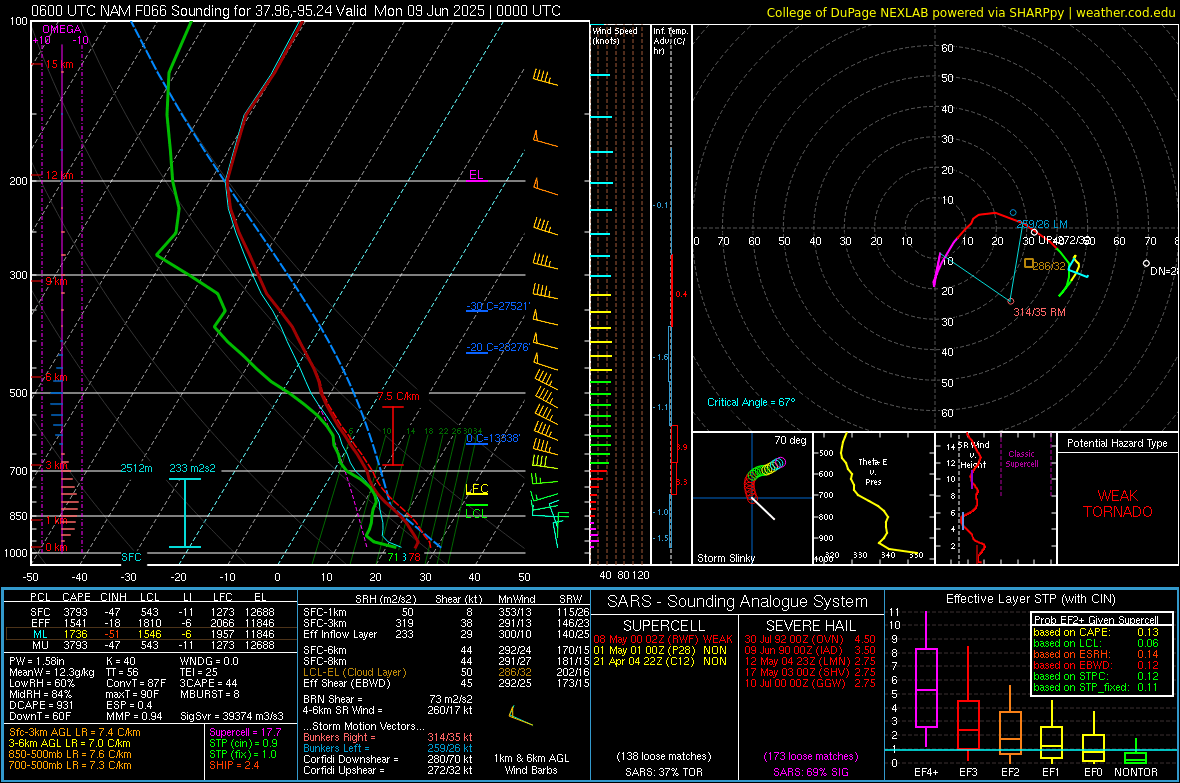Click the PW = 1.58in value
This screenshot has height=783, width=1180.
coord(41,661)
